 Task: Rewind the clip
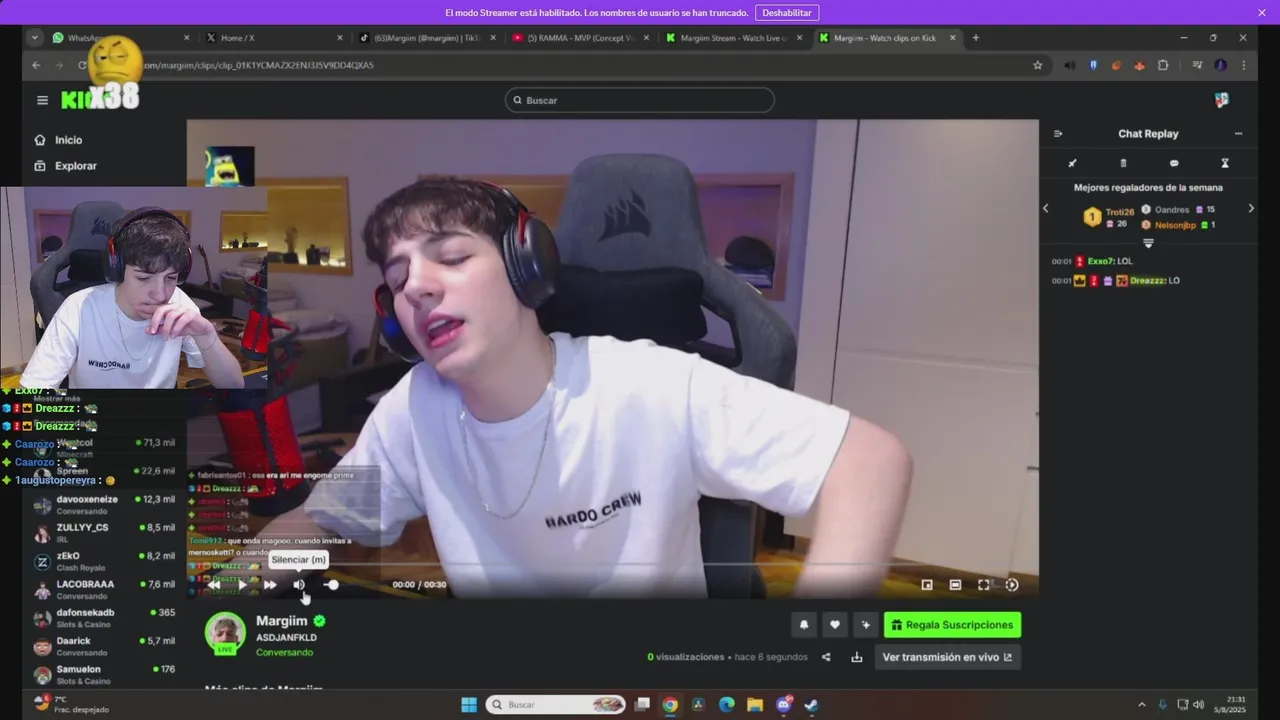[213, 585]
